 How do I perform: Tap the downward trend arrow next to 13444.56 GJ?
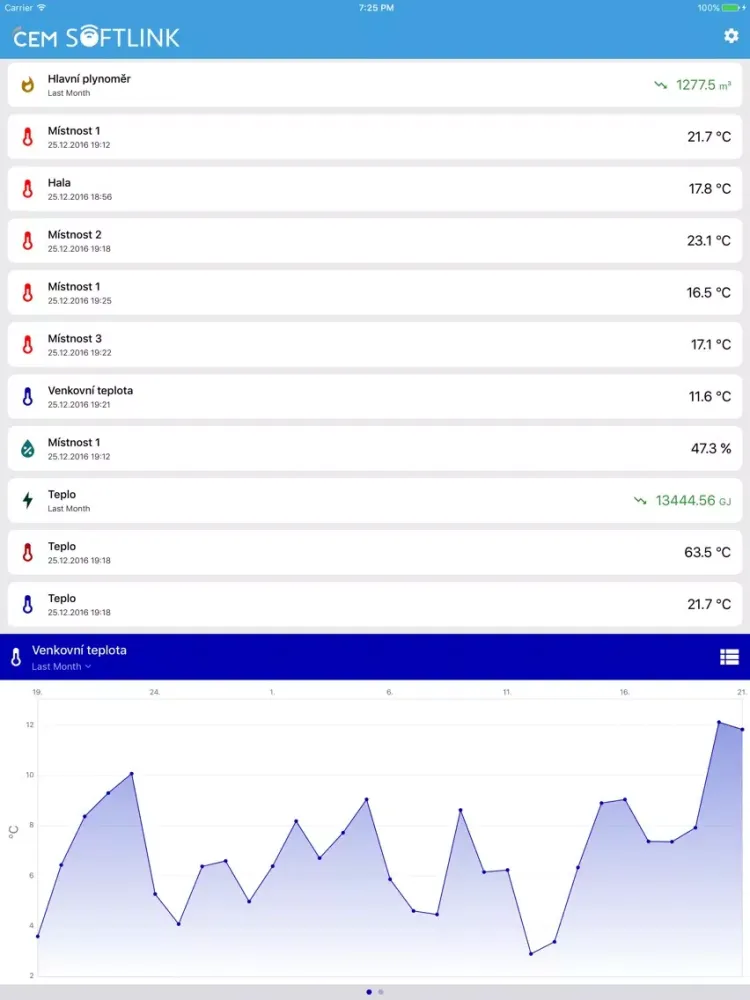point(640,501)
